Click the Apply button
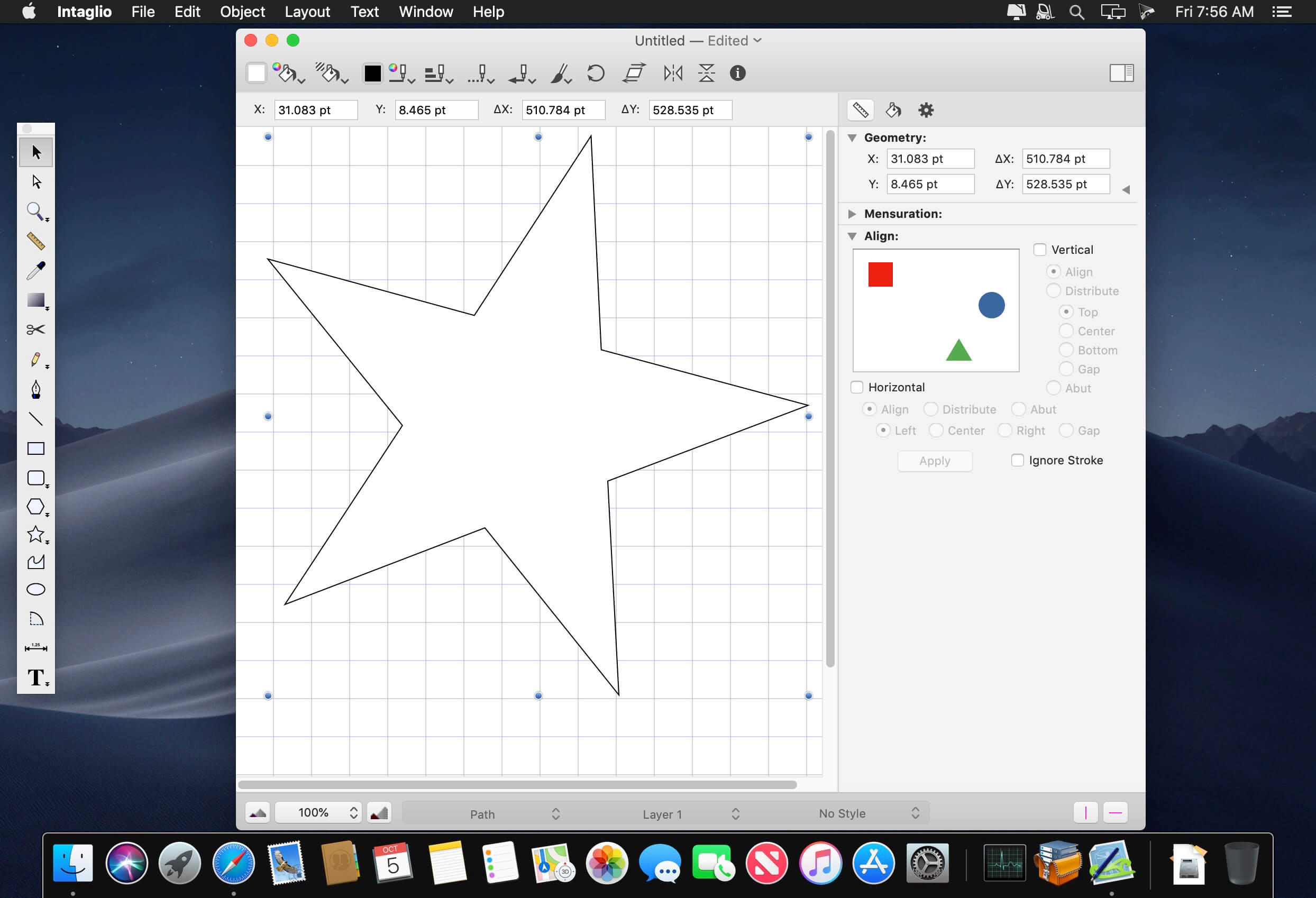Screen dimensions: 1316x898 [x=935, y=461]
